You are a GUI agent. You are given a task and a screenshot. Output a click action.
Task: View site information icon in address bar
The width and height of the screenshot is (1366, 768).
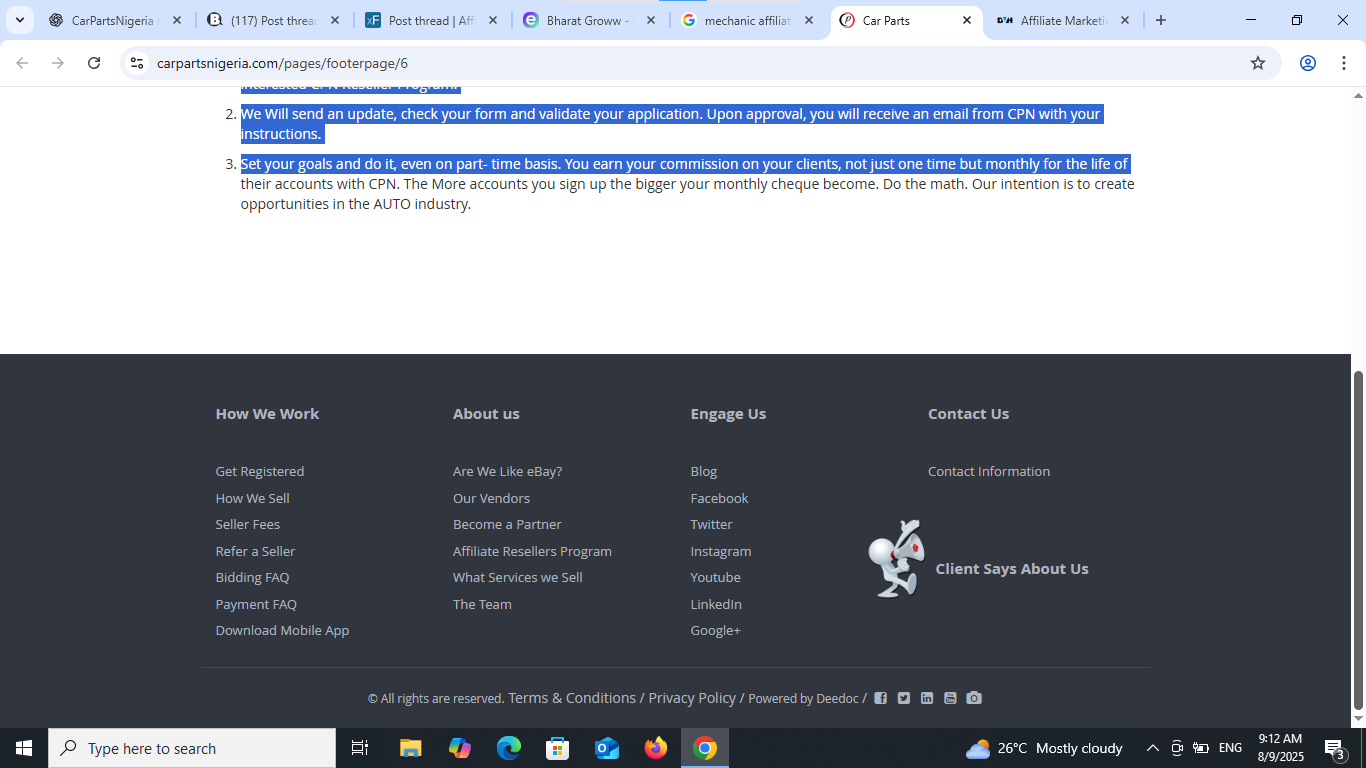coord(137,63)
